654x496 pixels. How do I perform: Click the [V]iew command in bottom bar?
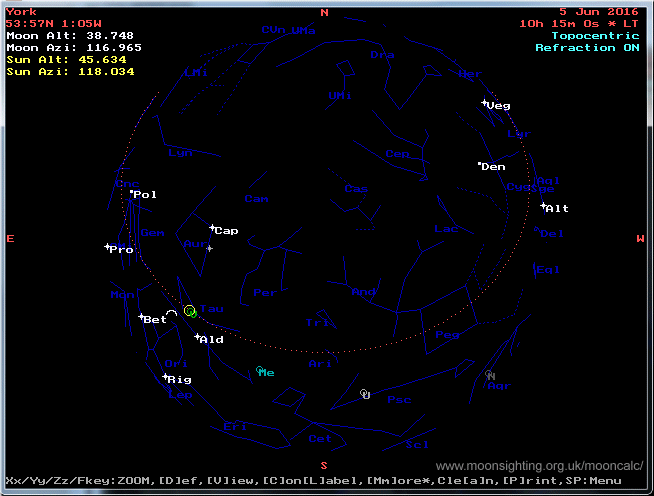click(x=232, y=482)
